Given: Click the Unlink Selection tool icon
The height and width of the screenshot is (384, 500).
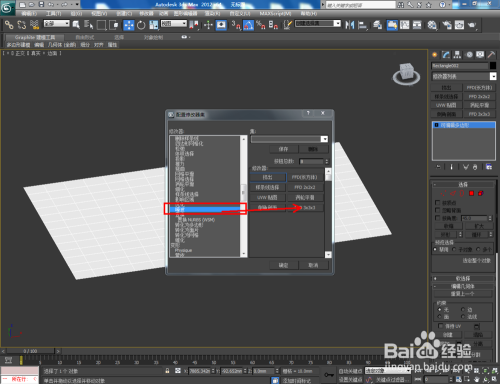Looking at the screenshot, I should 21,25.
